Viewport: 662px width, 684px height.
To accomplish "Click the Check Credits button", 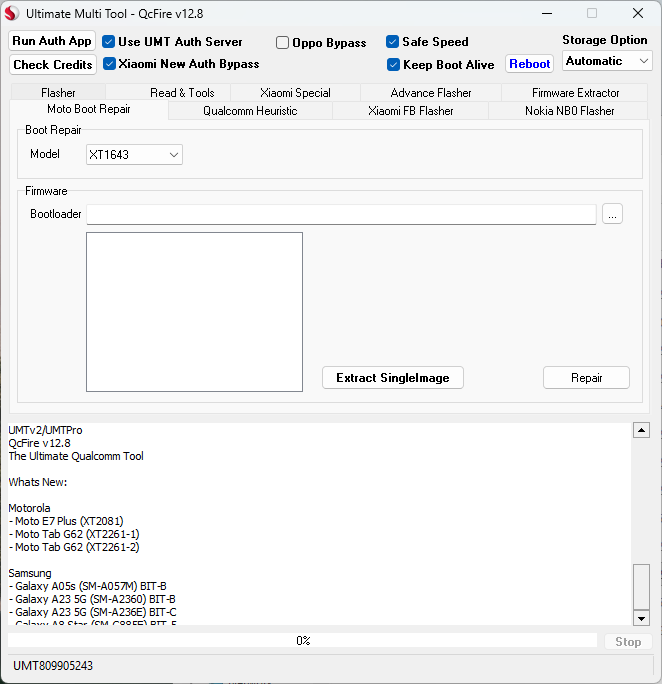I will coord(53,65).
